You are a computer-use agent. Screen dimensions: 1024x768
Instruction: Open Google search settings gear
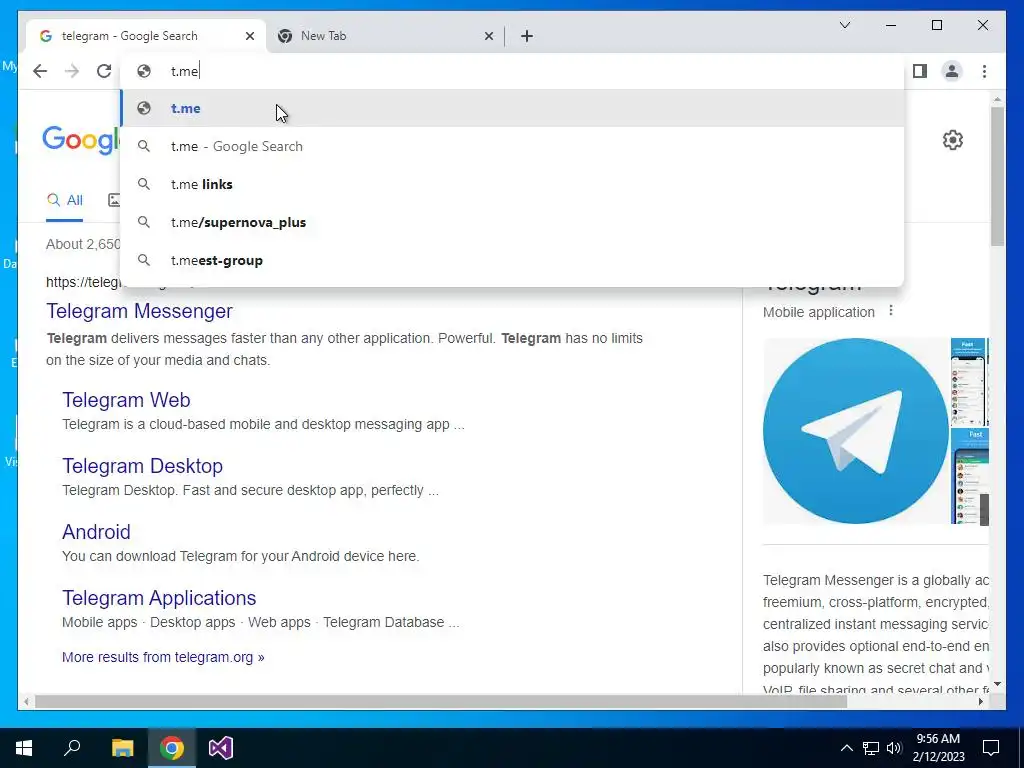(953, 140)
